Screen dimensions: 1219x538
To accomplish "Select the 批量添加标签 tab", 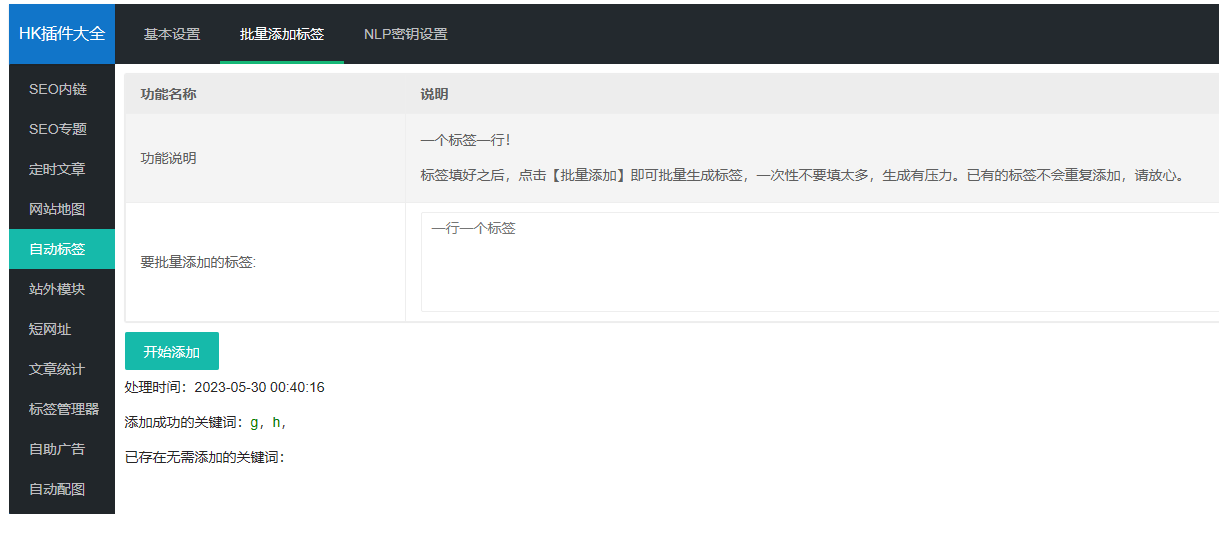I will tap(282, 34).
